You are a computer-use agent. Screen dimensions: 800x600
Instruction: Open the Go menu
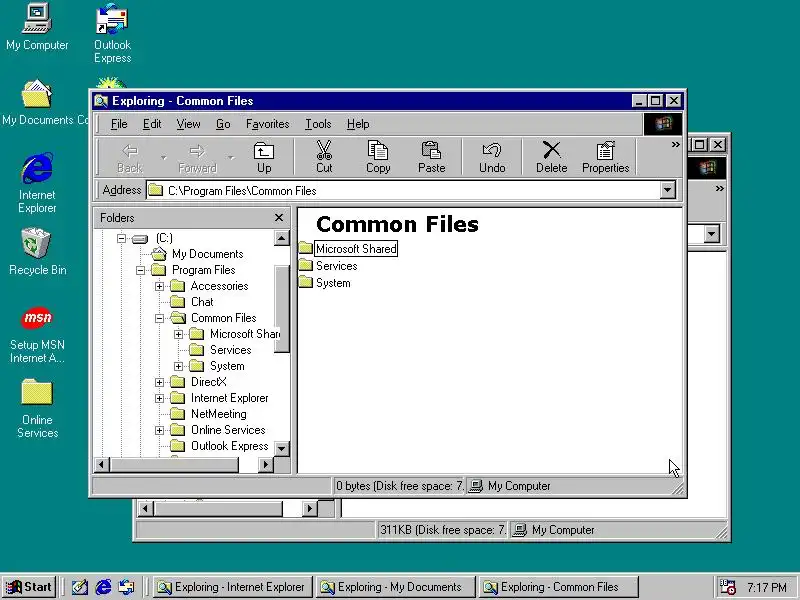click(223, 124)
